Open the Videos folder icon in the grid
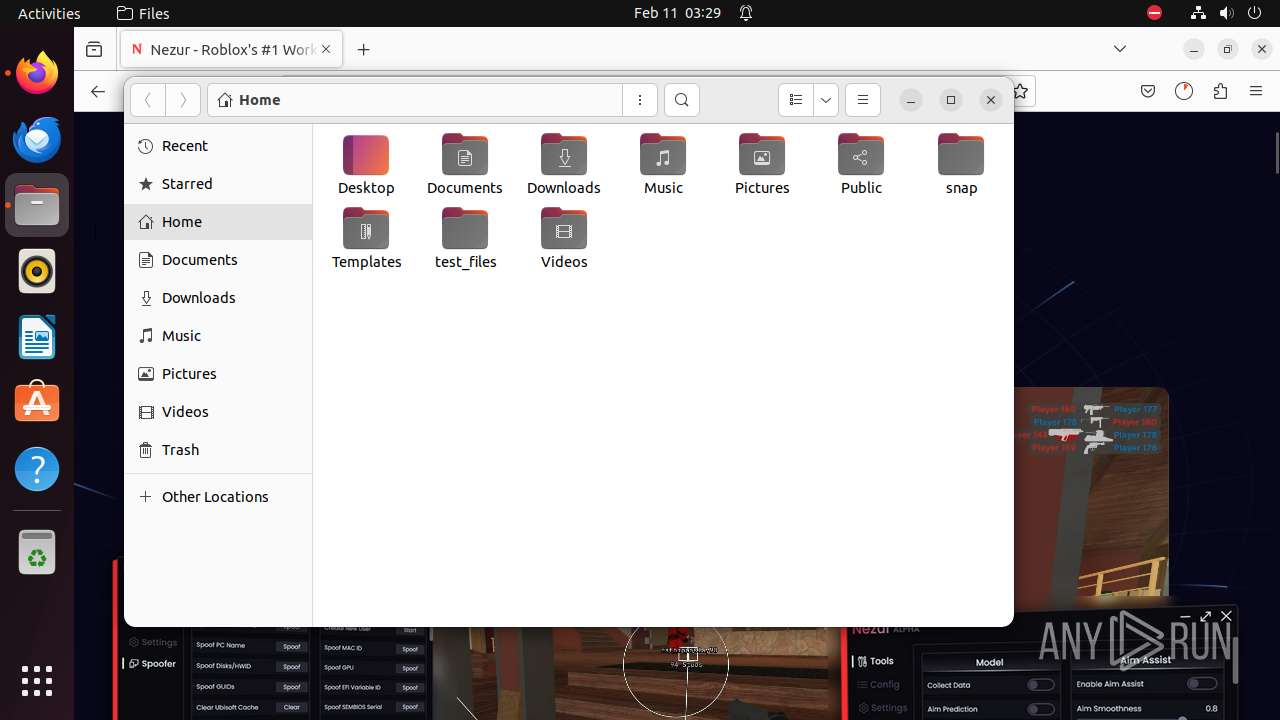Viewport: 1280px width, 720px height. coord(564,240)
